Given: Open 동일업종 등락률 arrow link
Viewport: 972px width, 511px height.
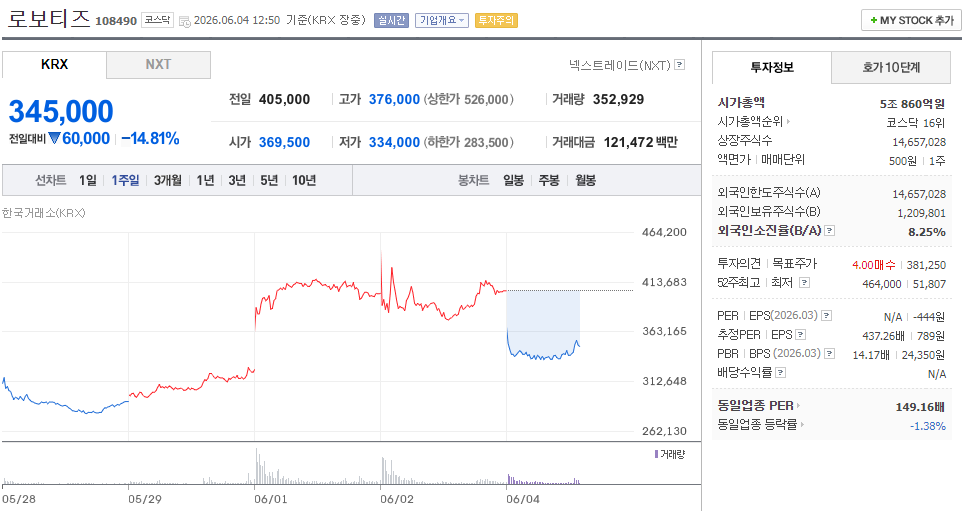Looking at the screenshot, I should 802,425.
